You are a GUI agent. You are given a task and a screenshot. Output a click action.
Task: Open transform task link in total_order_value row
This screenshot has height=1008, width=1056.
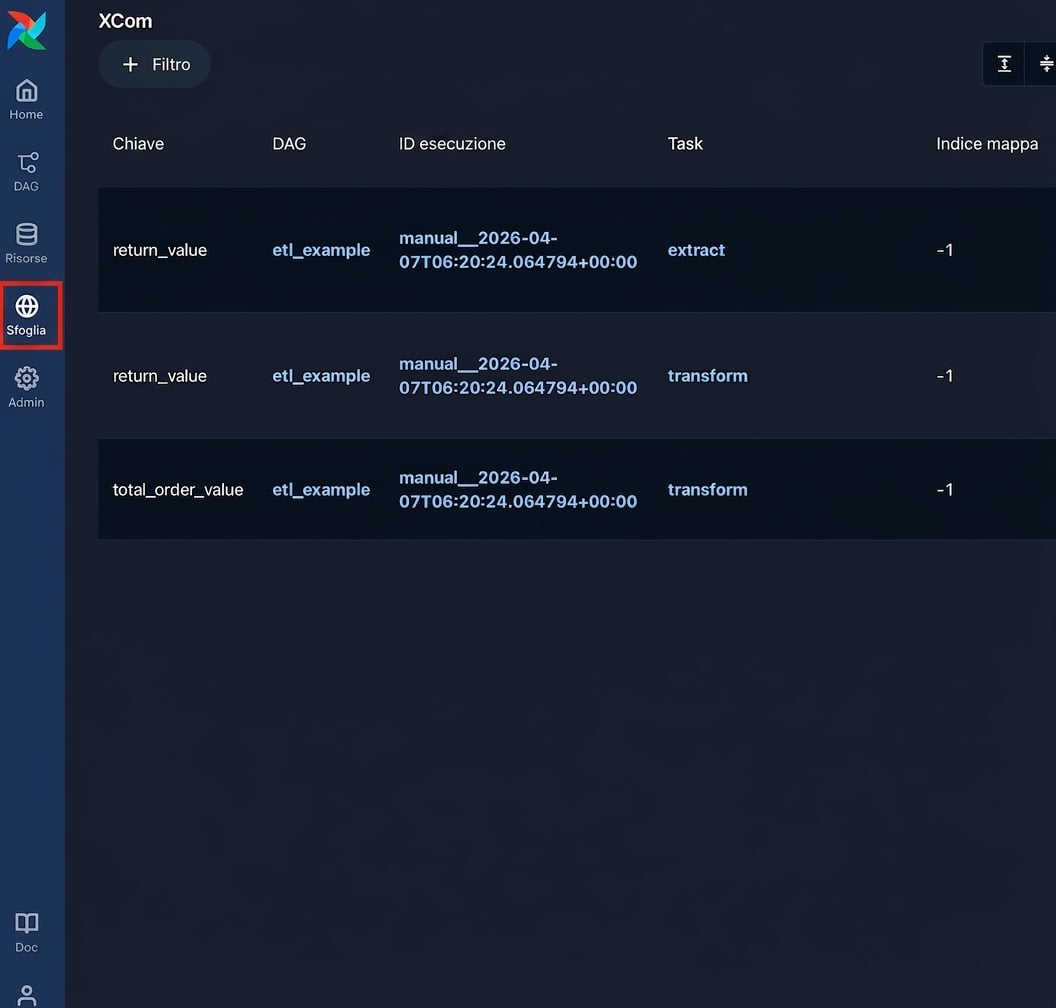coord(707,490)
